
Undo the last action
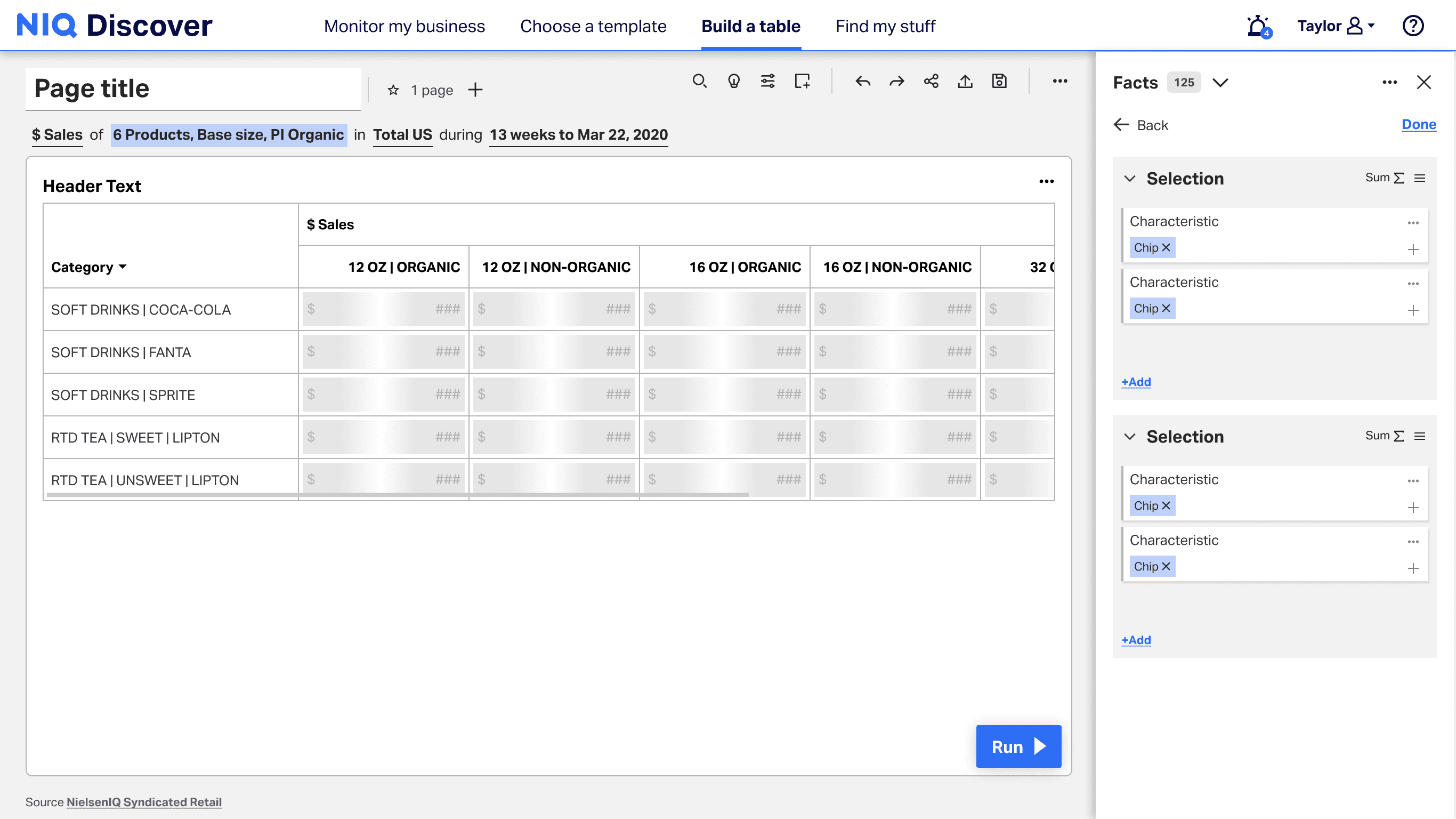pos(862,82)
